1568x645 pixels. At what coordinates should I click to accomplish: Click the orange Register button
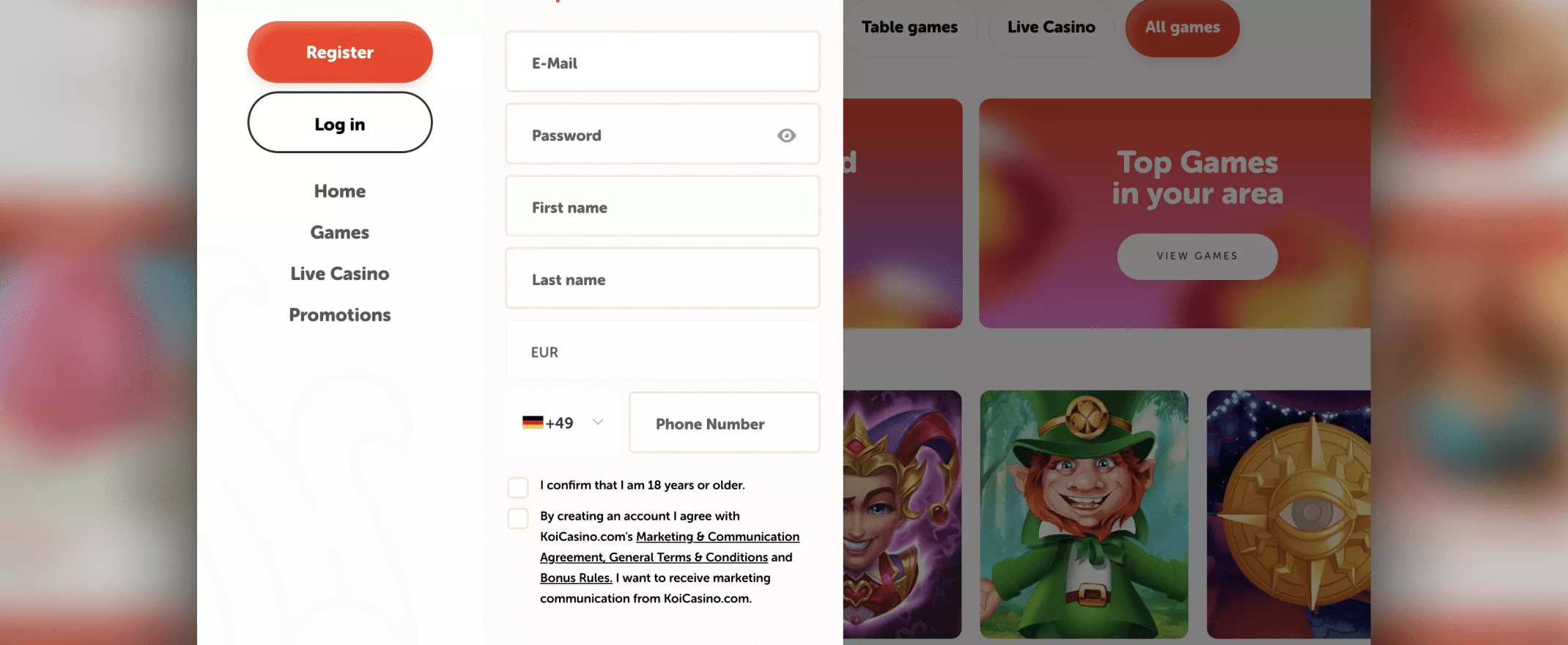(x=340, y=52)
